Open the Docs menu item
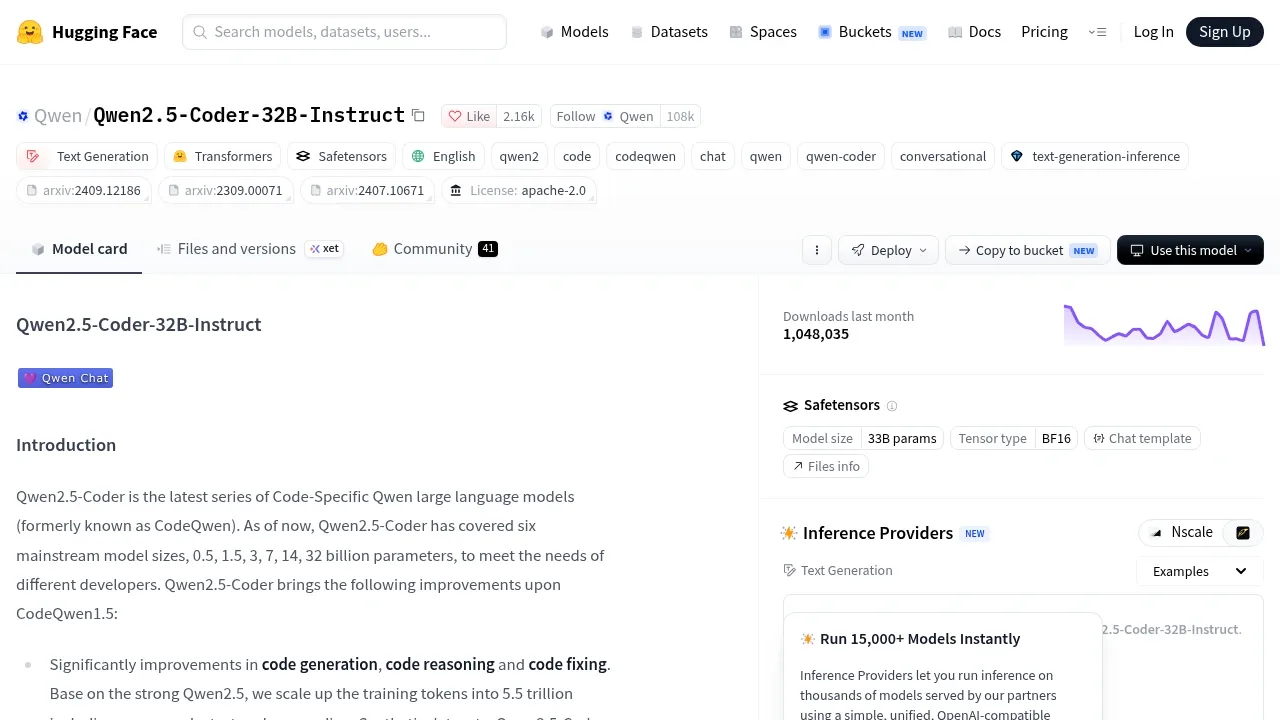 pos(974,32)
